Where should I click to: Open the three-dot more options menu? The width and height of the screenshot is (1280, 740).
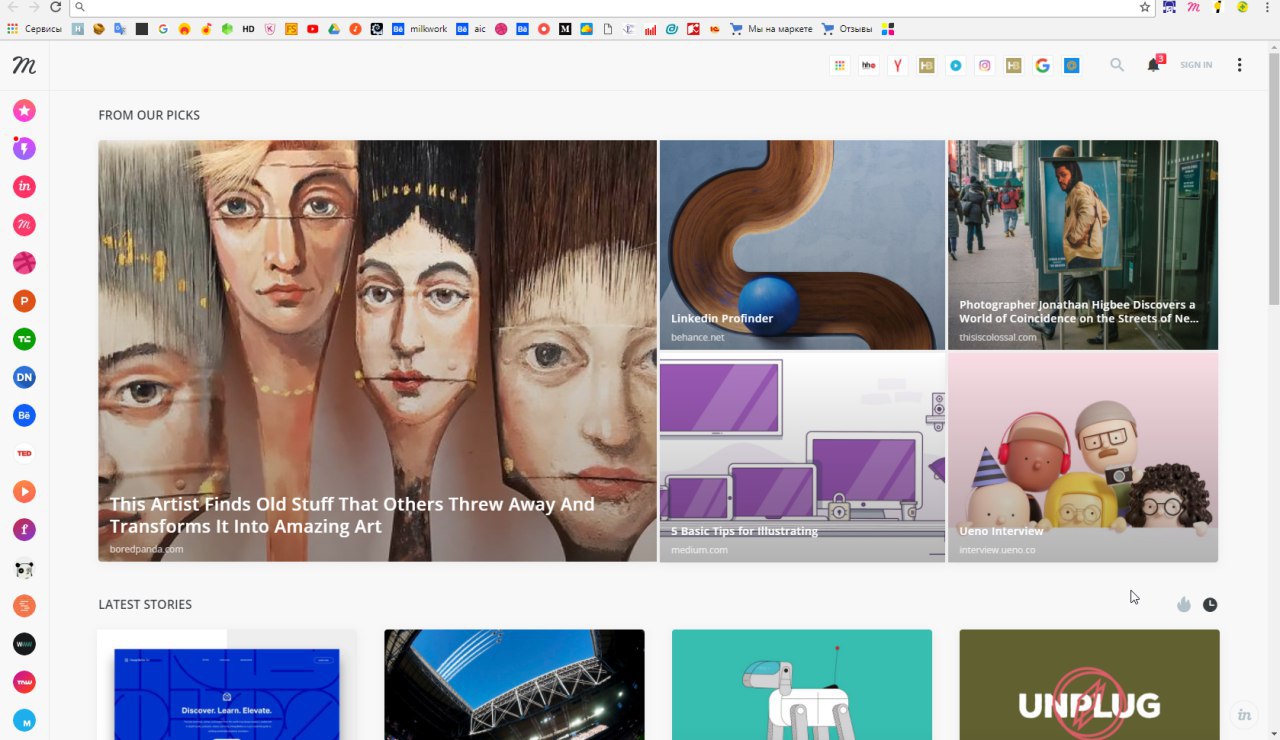tap(1239, 65)
